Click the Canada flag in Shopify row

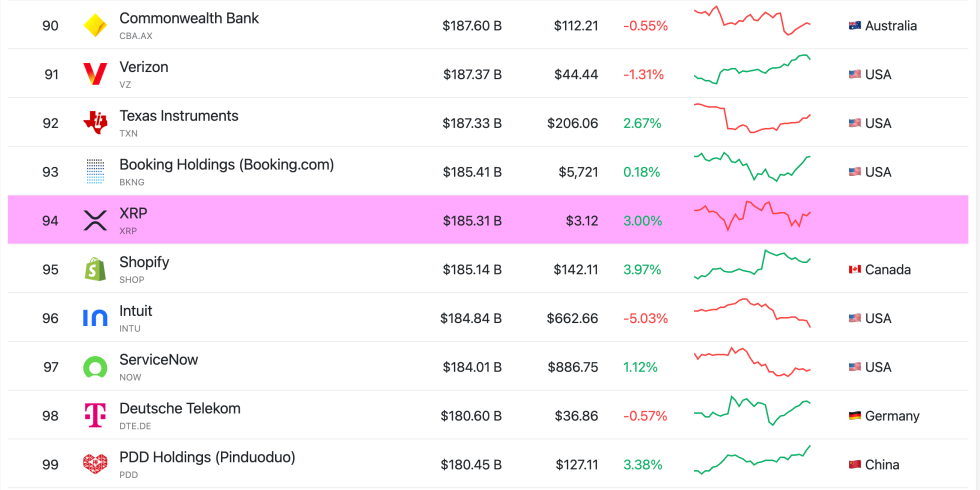(855, 270)
